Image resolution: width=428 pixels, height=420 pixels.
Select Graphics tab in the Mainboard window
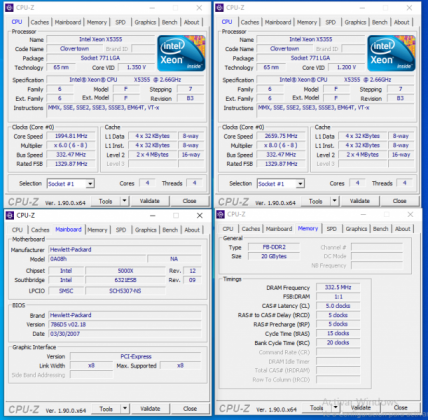pyautogui.click(x=146, y=230)
